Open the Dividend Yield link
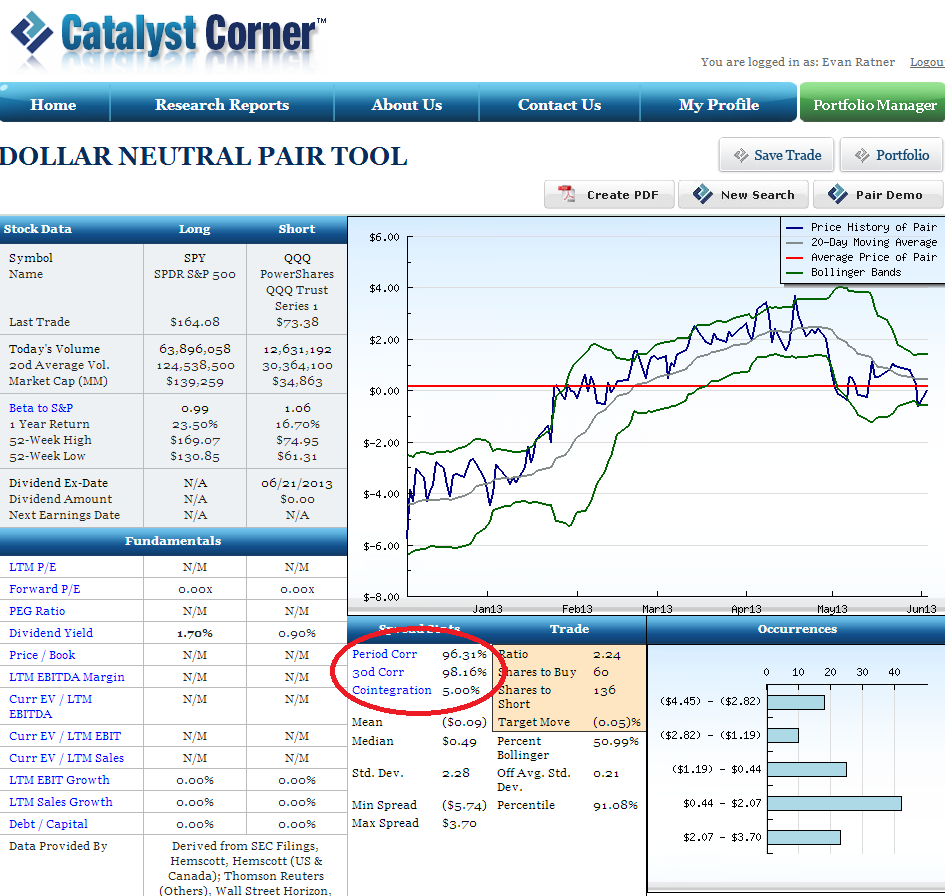Image resolution: width=945 pixels, height=896 pixels. pyautogui.click(x=51, y=633)
